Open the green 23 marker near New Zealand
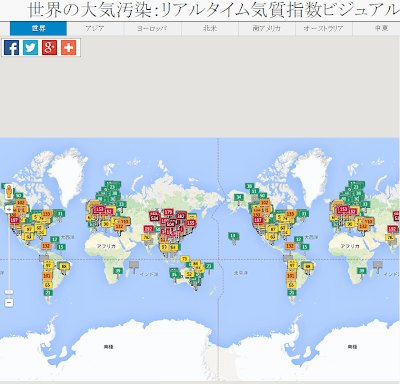The image size is (400, 384). [209, 266]
